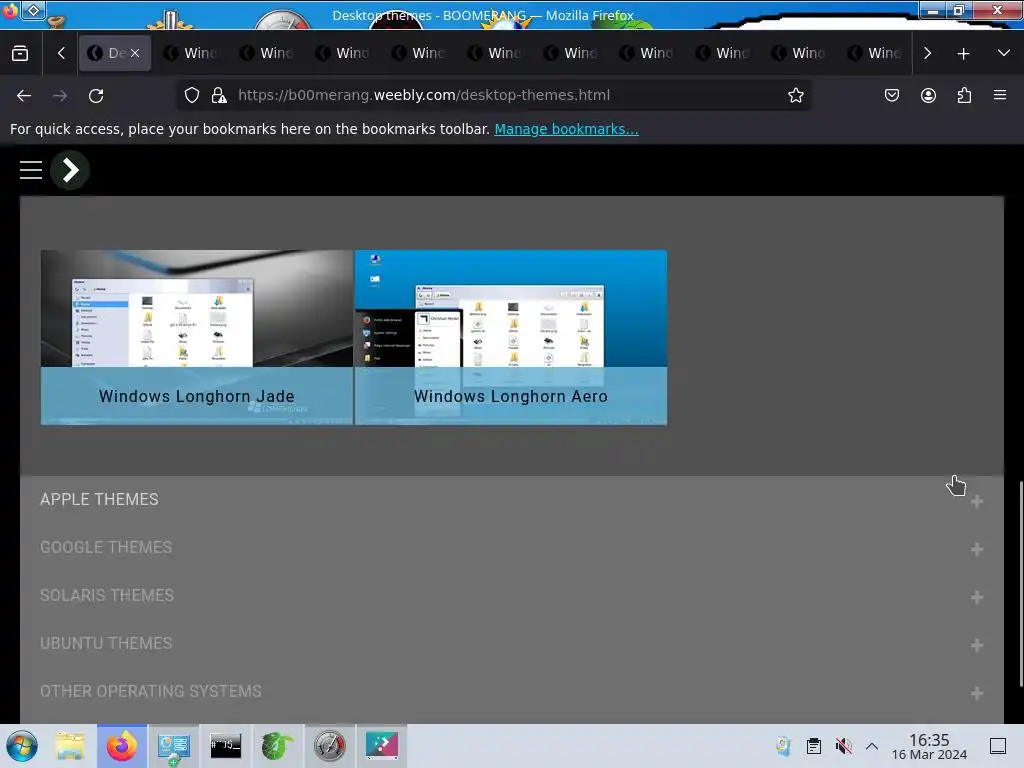1024x768 pixels.
Task: Open the list all tabs dropdown
Action: click(1004, 54)
